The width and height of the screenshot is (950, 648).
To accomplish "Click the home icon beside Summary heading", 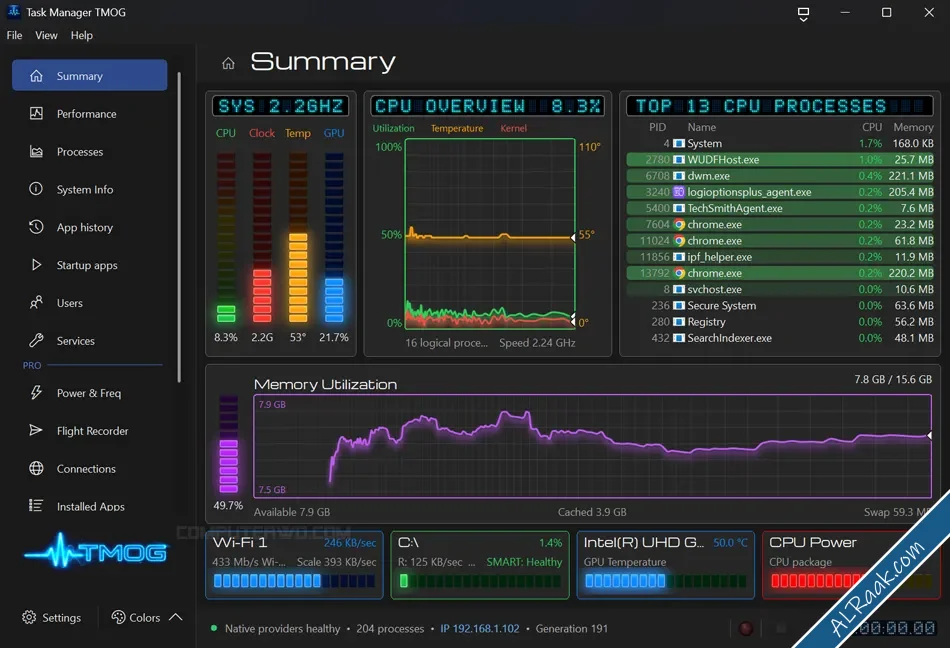I will 228,63.
